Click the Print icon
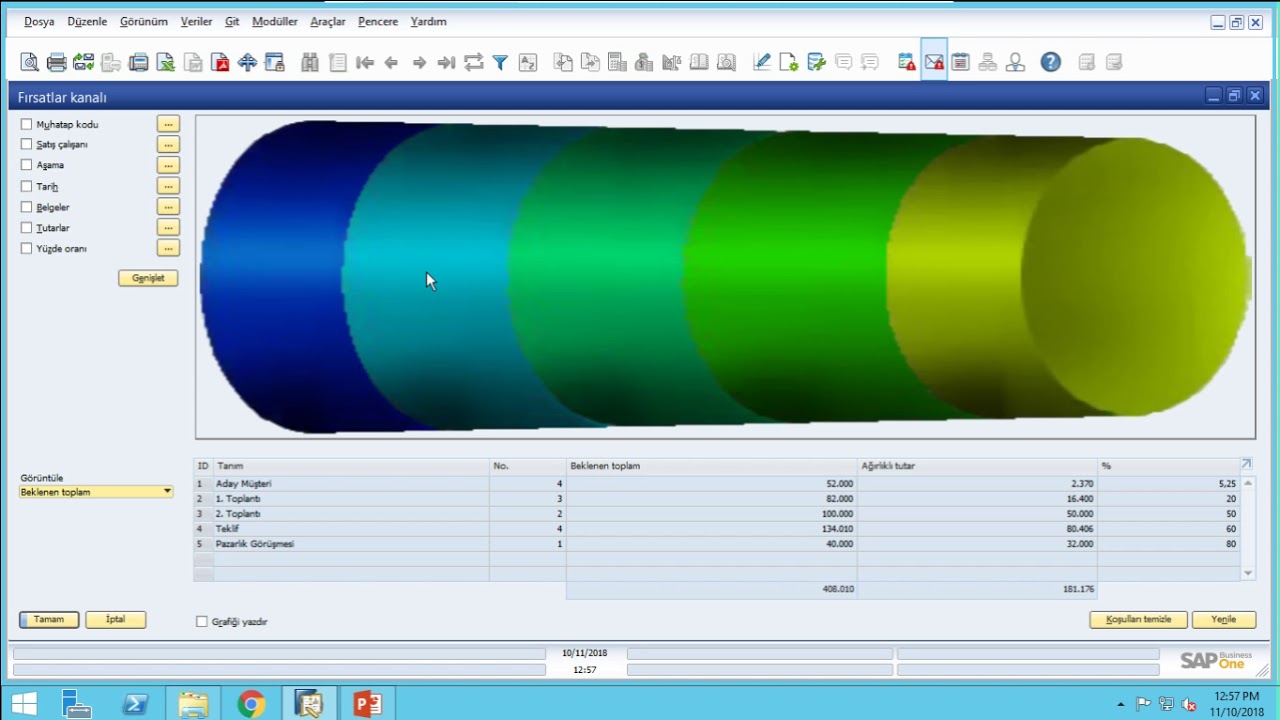Screen dimensions: 1280x720 (57, 62)
